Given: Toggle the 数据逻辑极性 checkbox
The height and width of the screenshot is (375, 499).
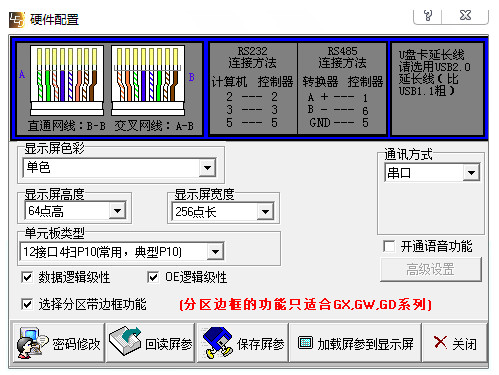Looking at the screenshot, I should pos(27,277).
